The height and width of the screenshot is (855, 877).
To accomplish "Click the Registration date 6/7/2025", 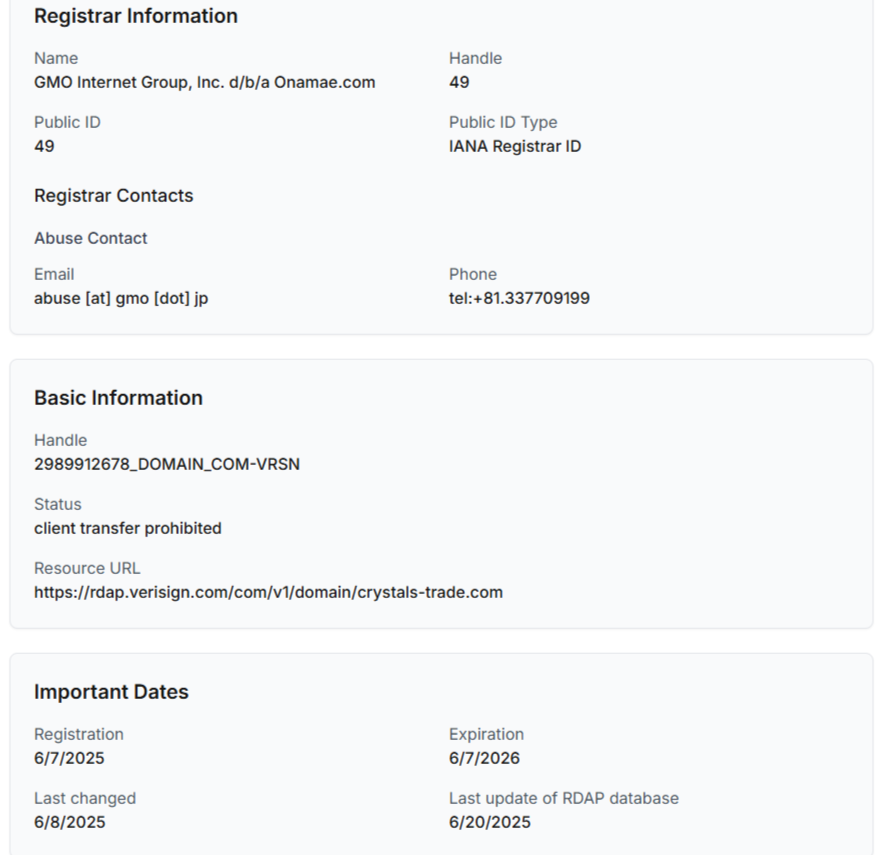I will point(69,758).
